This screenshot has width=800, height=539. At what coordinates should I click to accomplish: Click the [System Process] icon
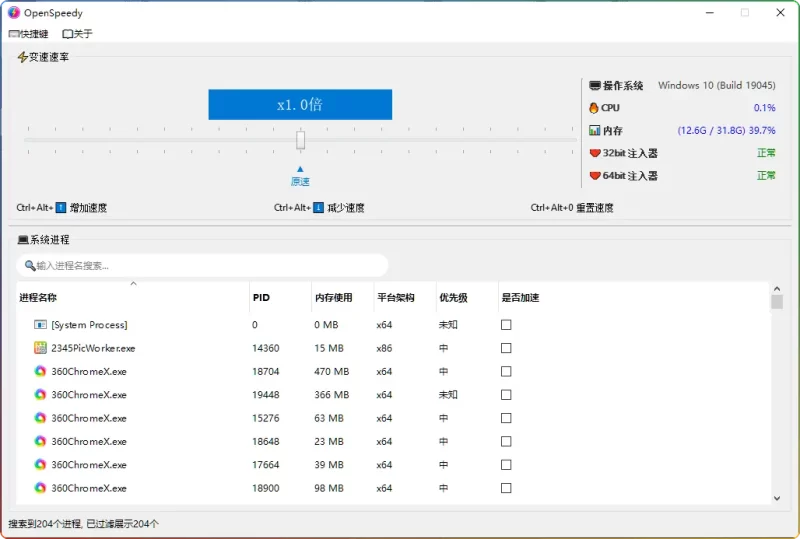click(40, 325)
